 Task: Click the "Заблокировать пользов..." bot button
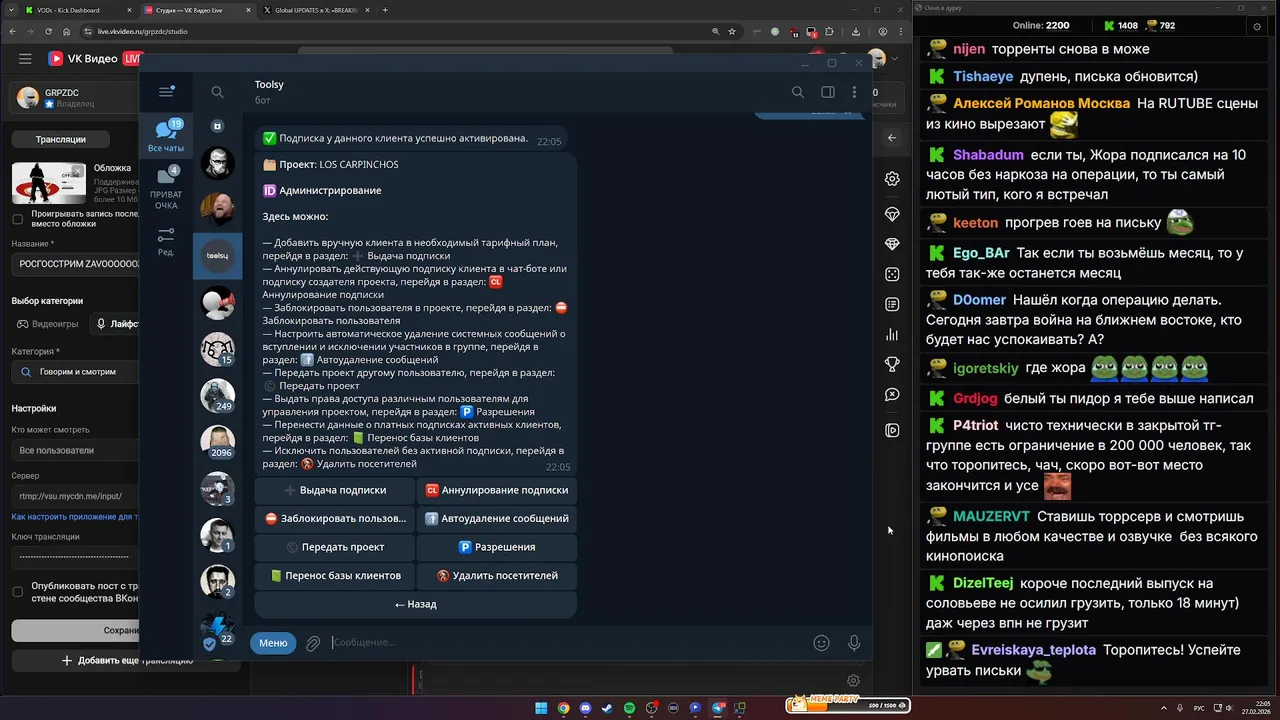(x=335, y=518)
